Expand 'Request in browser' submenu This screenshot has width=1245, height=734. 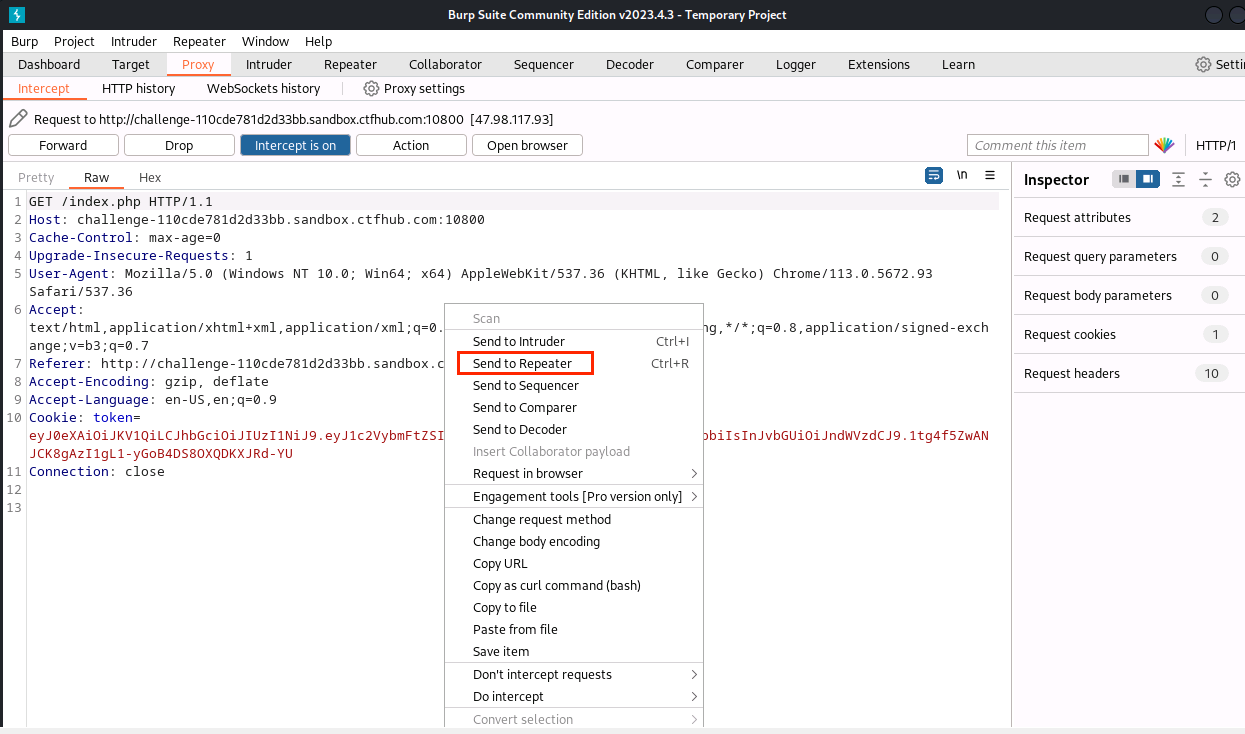pyautogui.click(x=574, y=473)
